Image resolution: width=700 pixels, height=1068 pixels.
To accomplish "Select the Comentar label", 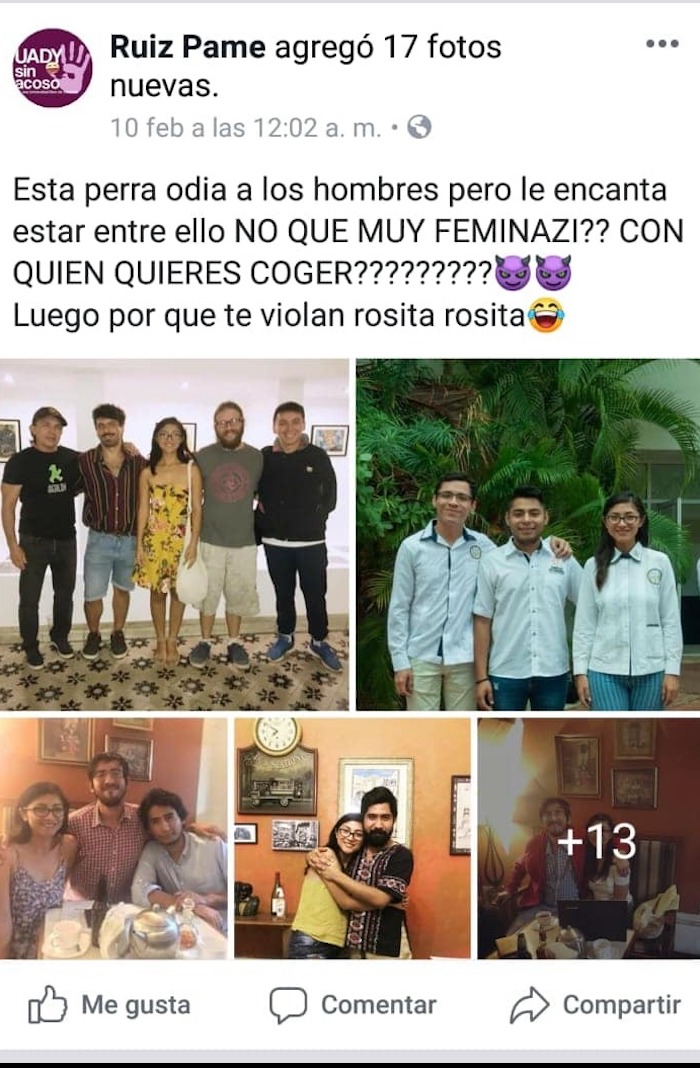I will (x=379, y=1005).
